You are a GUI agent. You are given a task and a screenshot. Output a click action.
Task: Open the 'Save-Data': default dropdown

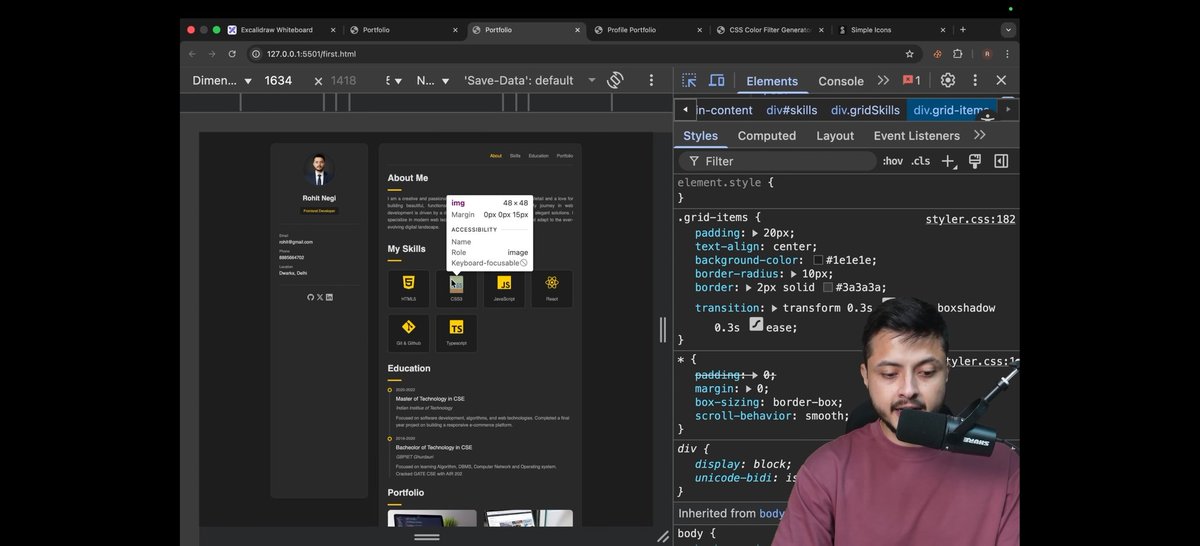pyautogui.click(x=529, y=80)
